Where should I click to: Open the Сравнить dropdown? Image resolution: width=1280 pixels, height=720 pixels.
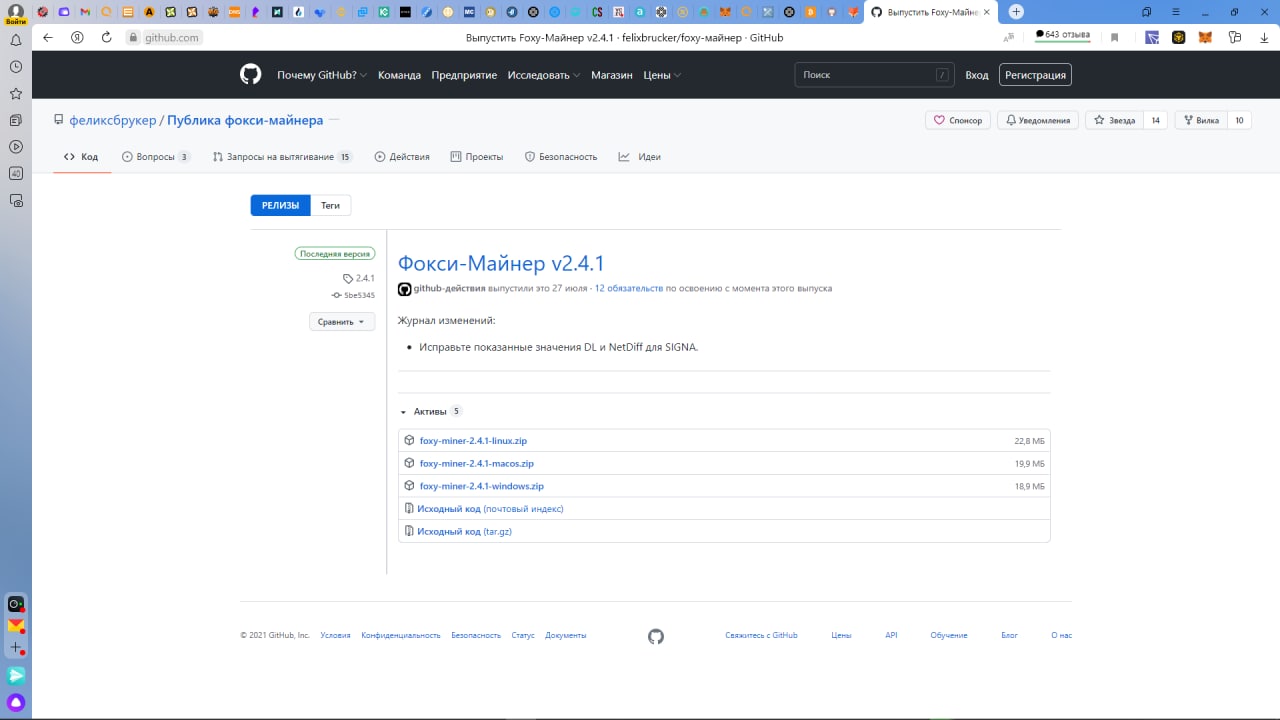[342, 322]
